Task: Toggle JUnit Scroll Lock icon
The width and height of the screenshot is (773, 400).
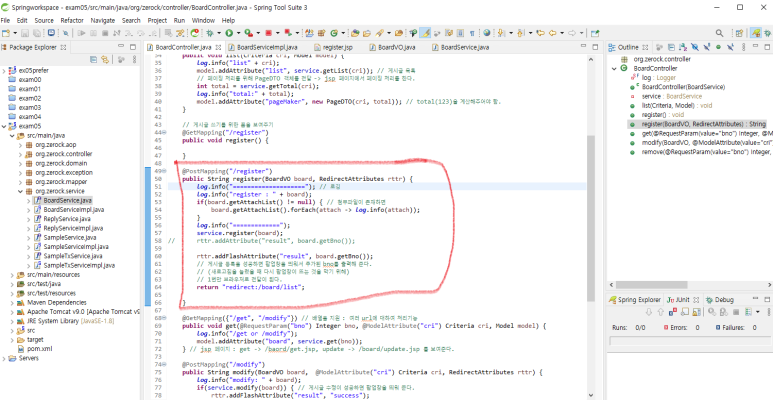Action: [x=696, y=312]
